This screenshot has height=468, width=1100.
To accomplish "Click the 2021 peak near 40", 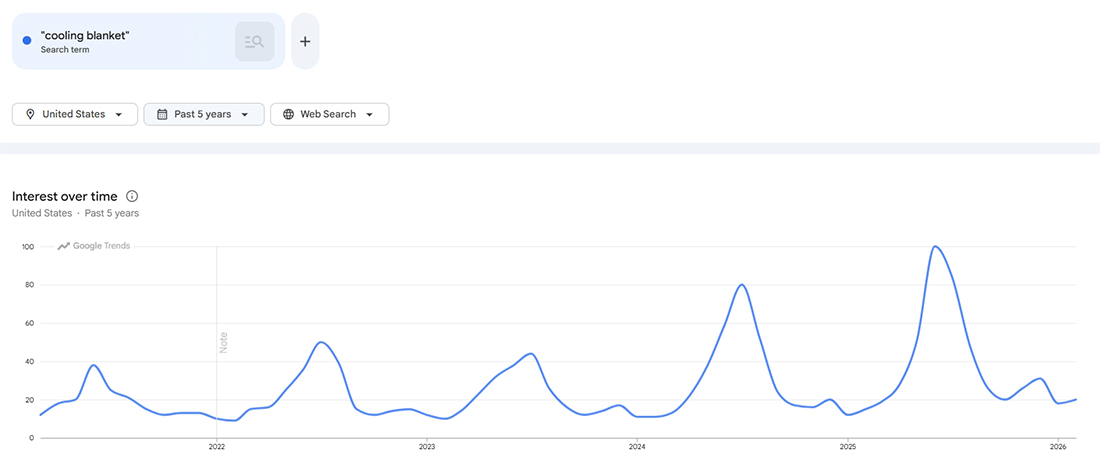I will tap(93, 365).
